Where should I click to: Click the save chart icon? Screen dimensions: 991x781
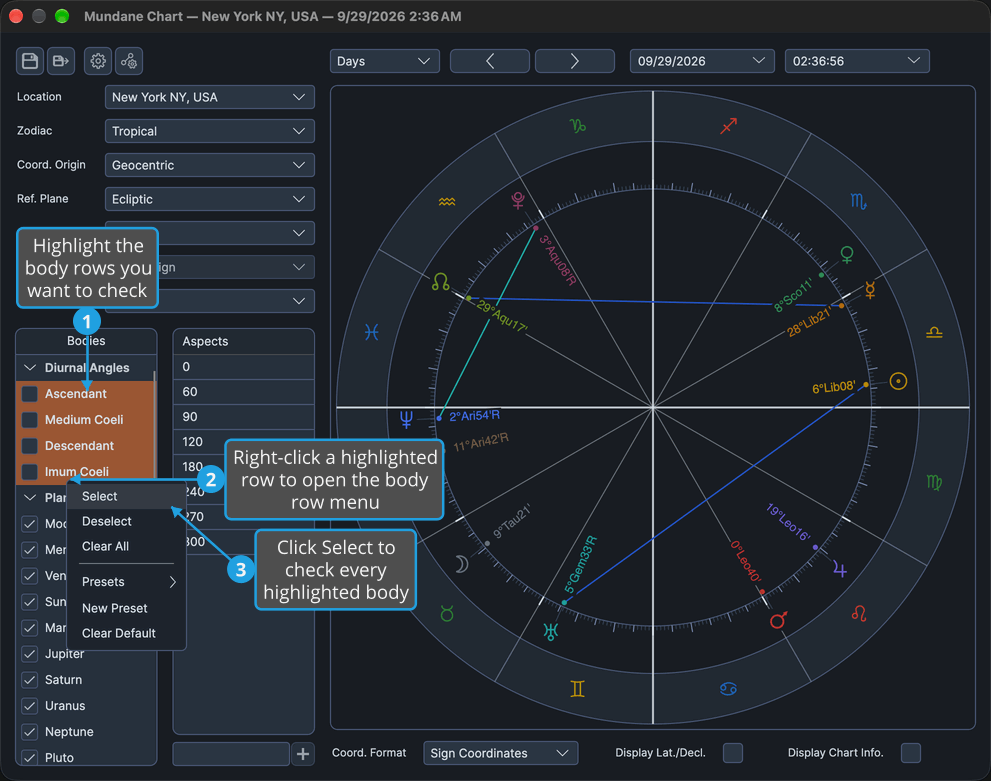point(30,61)
